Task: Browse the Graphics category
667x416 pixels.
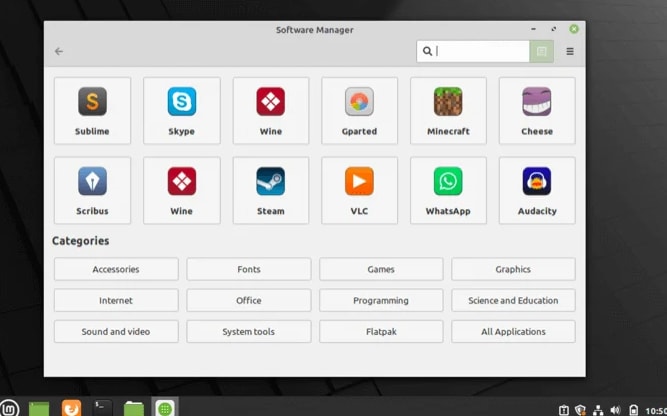Action: click(x=513, y=269)
